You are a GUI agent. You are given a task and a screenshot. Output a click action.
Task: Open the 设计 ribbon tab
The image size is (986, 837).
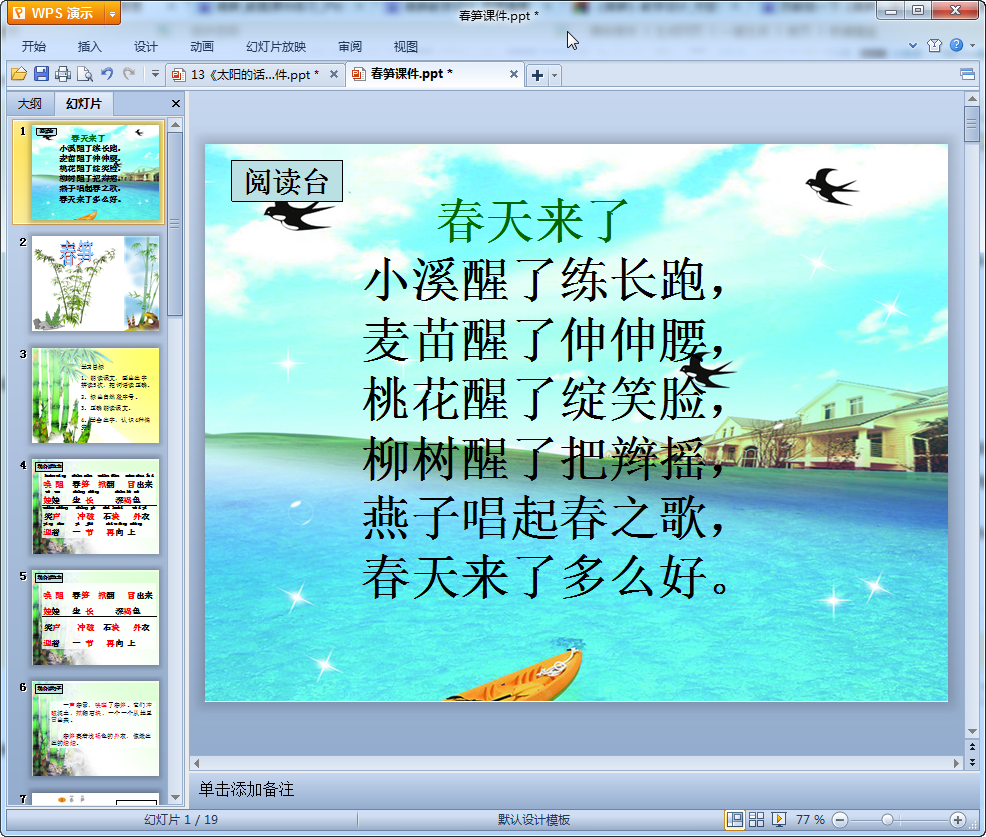[145, 47]
